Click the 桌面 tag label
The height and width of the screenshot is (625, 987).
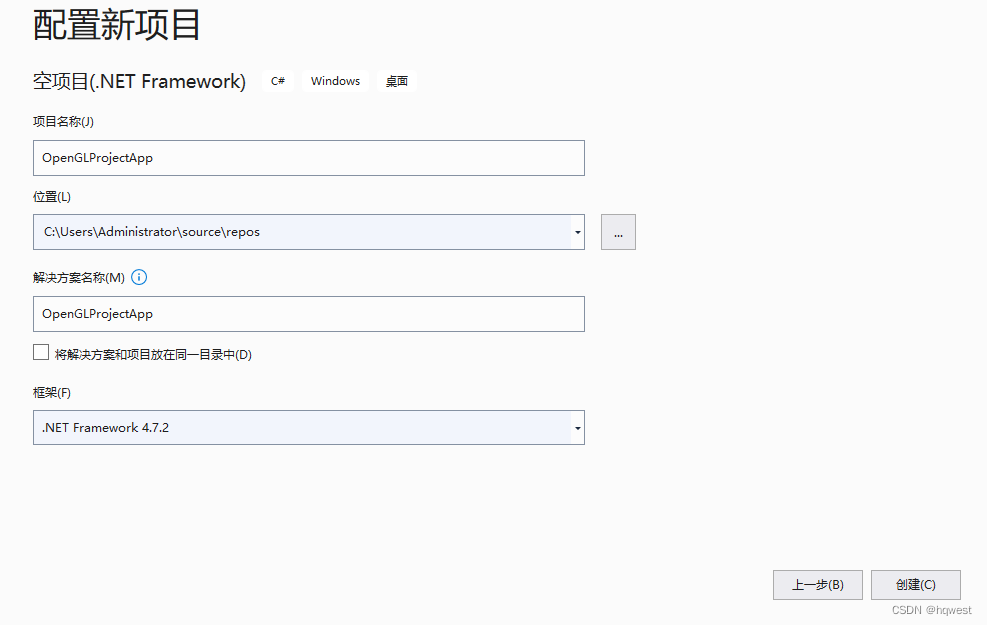pyautogui.click(x=397, y=81)
